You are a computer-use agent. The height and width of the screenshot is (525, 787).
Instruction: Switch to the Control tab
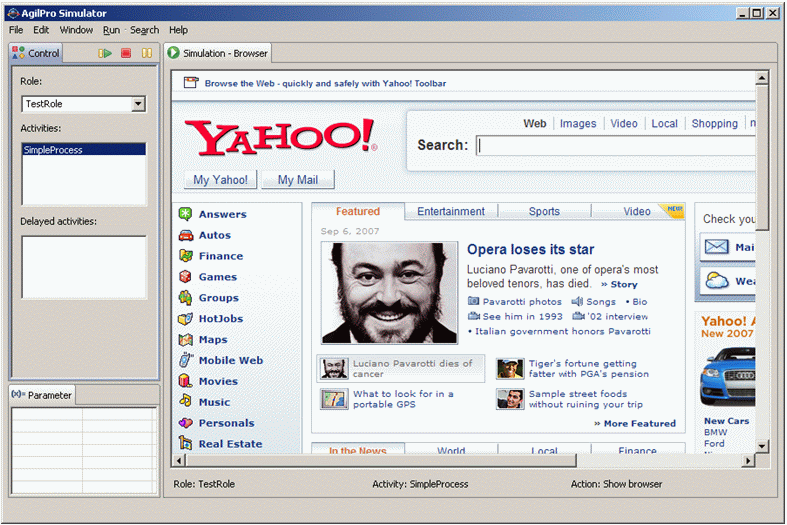(36, 53)
